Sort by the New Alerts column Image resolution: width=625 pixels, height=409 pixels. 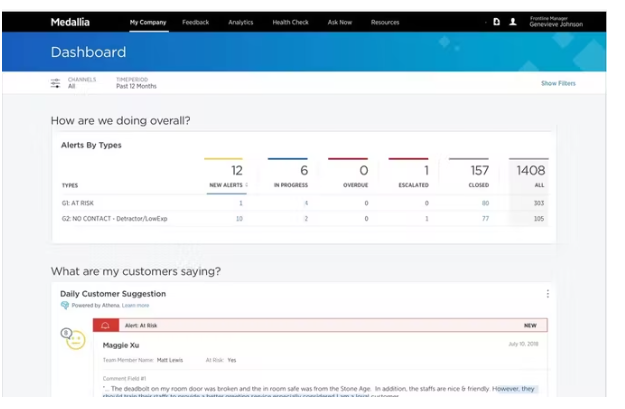[x=225, y=185]
